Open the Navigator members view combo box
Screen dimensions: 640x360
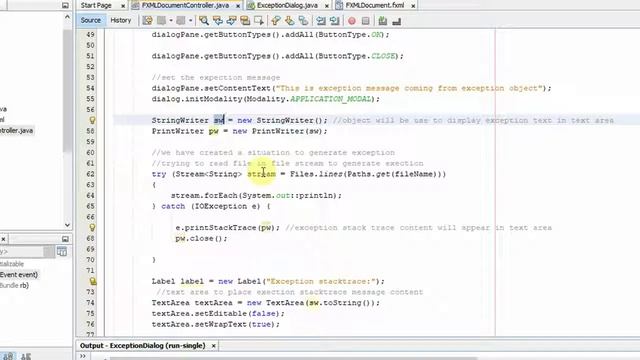(27, 251)
